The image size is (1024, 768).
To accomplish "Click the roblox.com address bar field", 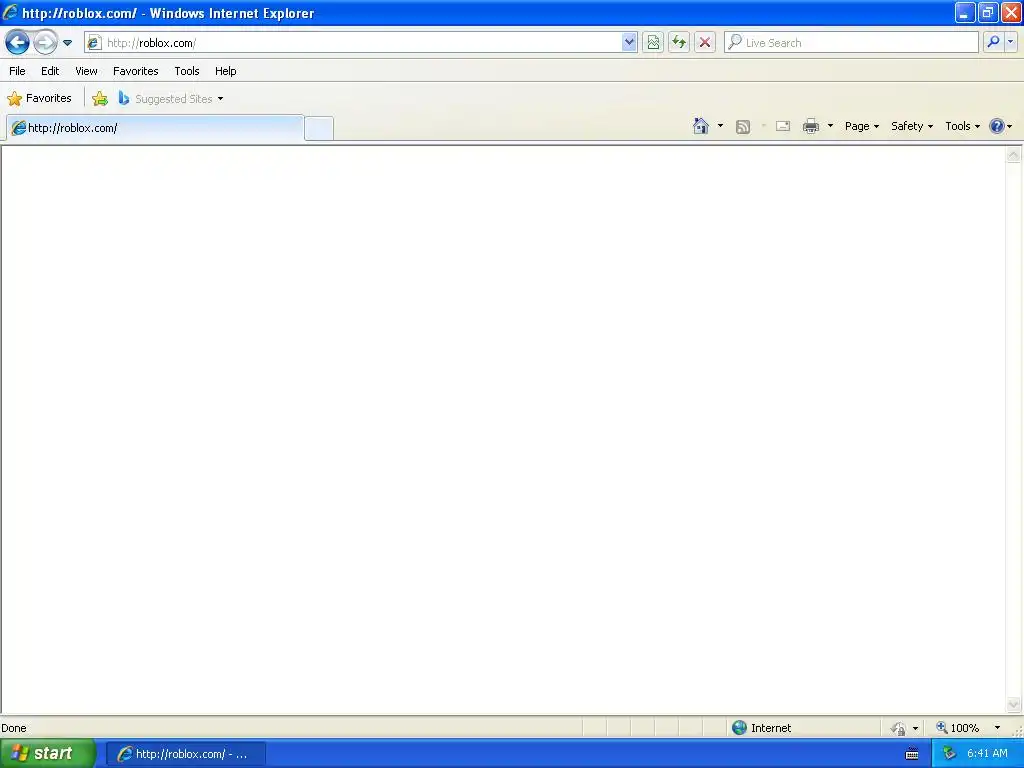I will pos(360,43).
